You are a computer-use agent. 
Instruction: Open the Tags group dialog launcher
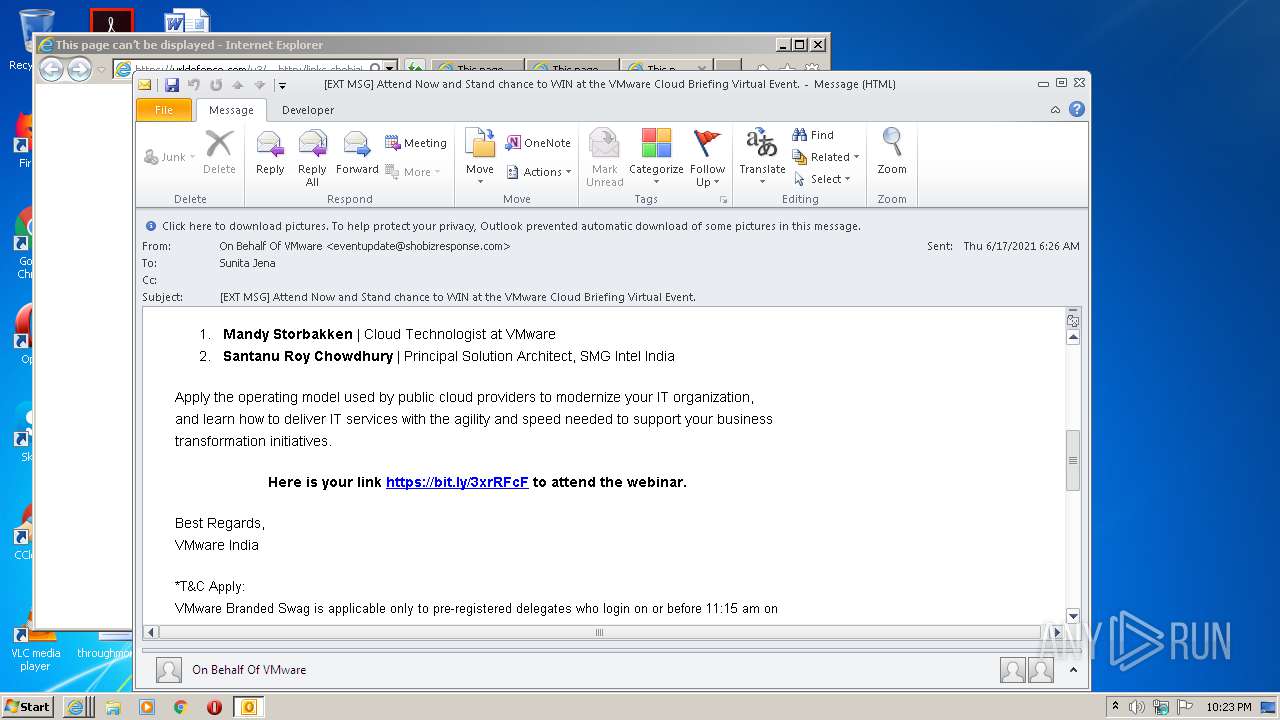click(723, 200)
